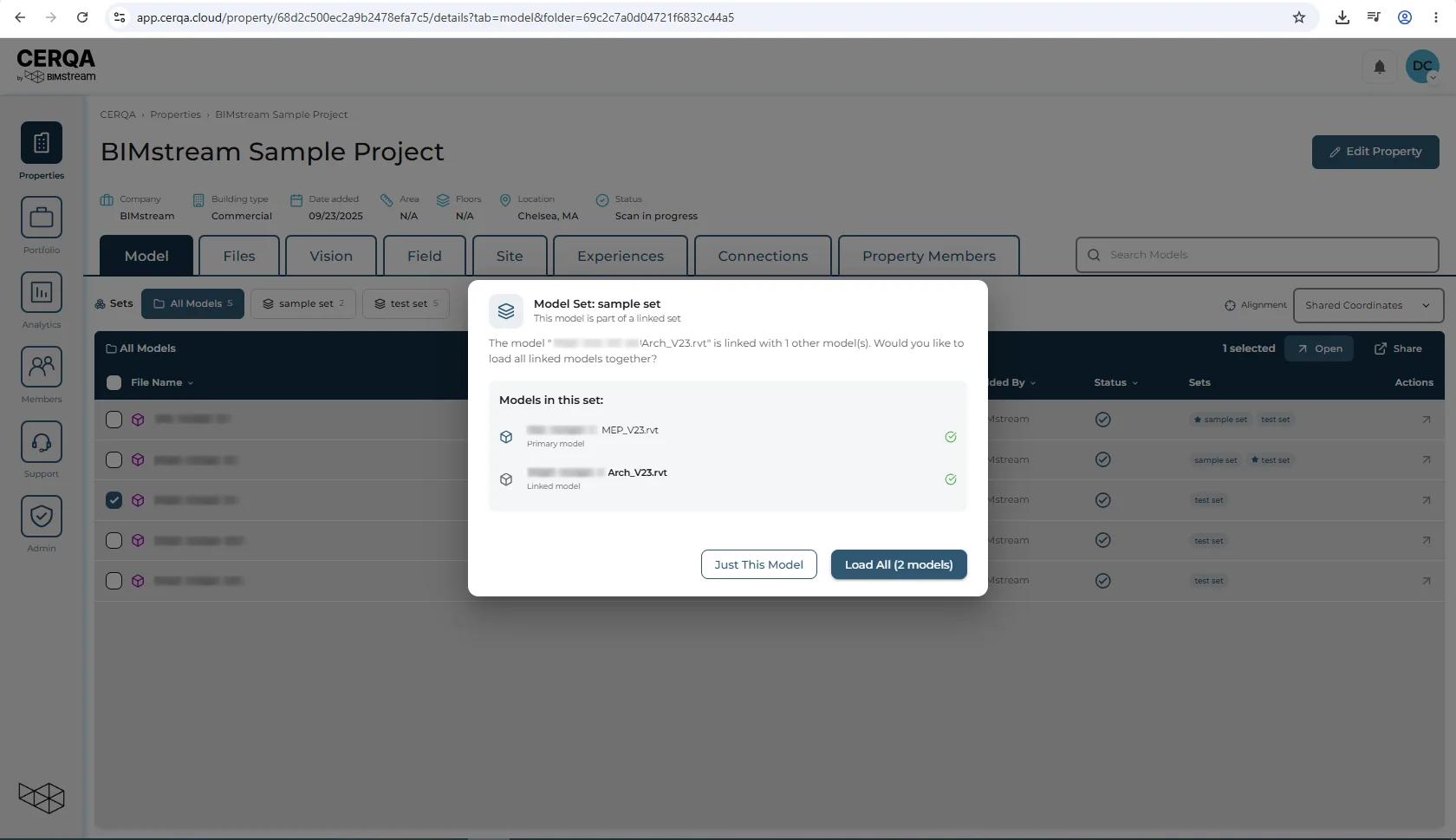1456x840 pixels.
Task: Switch to the Site tab
Action: (x=510, y=256)
